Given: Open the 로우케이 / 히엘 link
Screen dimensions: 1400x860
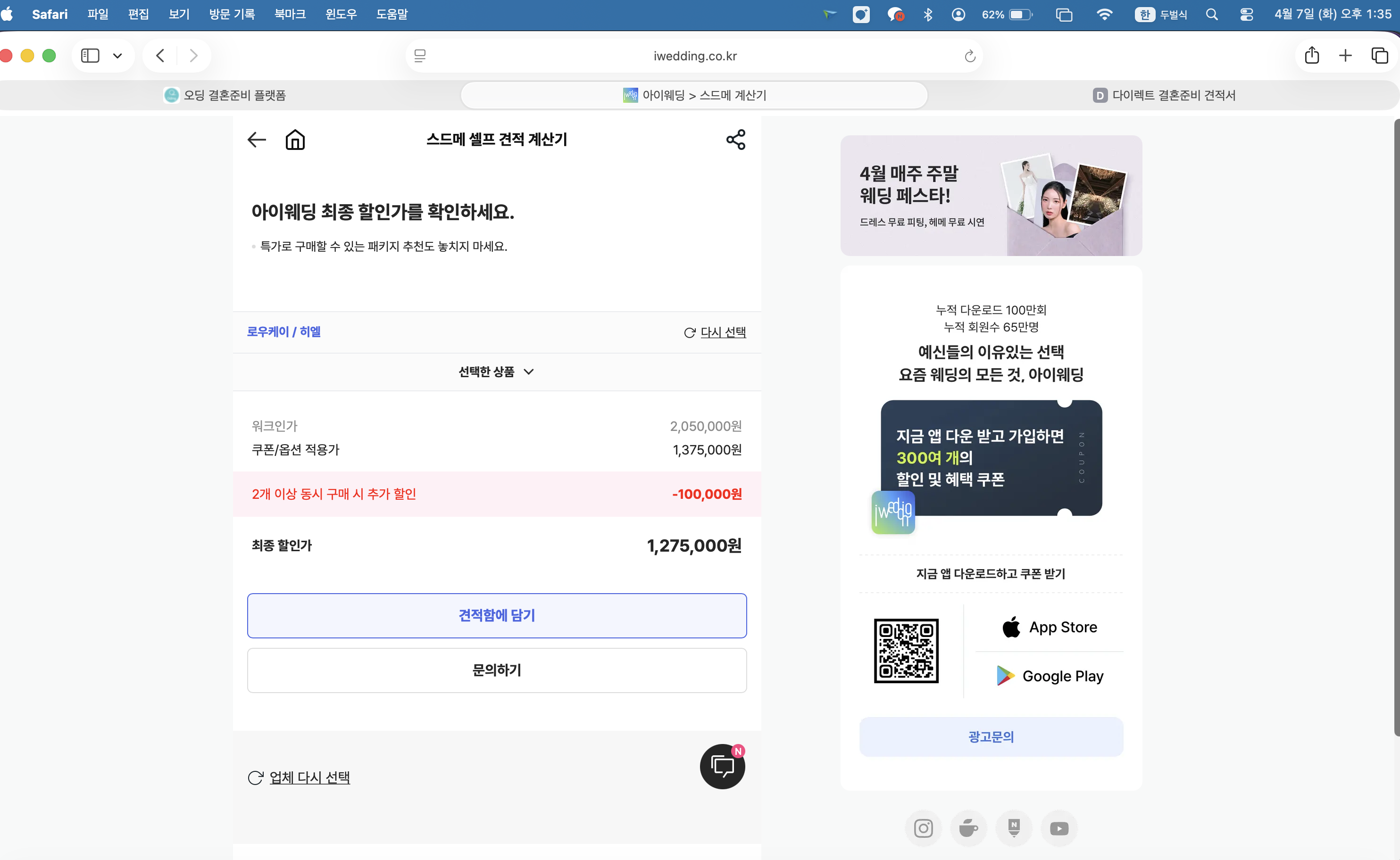Looking at the screenshot, I should pos(283,331).
